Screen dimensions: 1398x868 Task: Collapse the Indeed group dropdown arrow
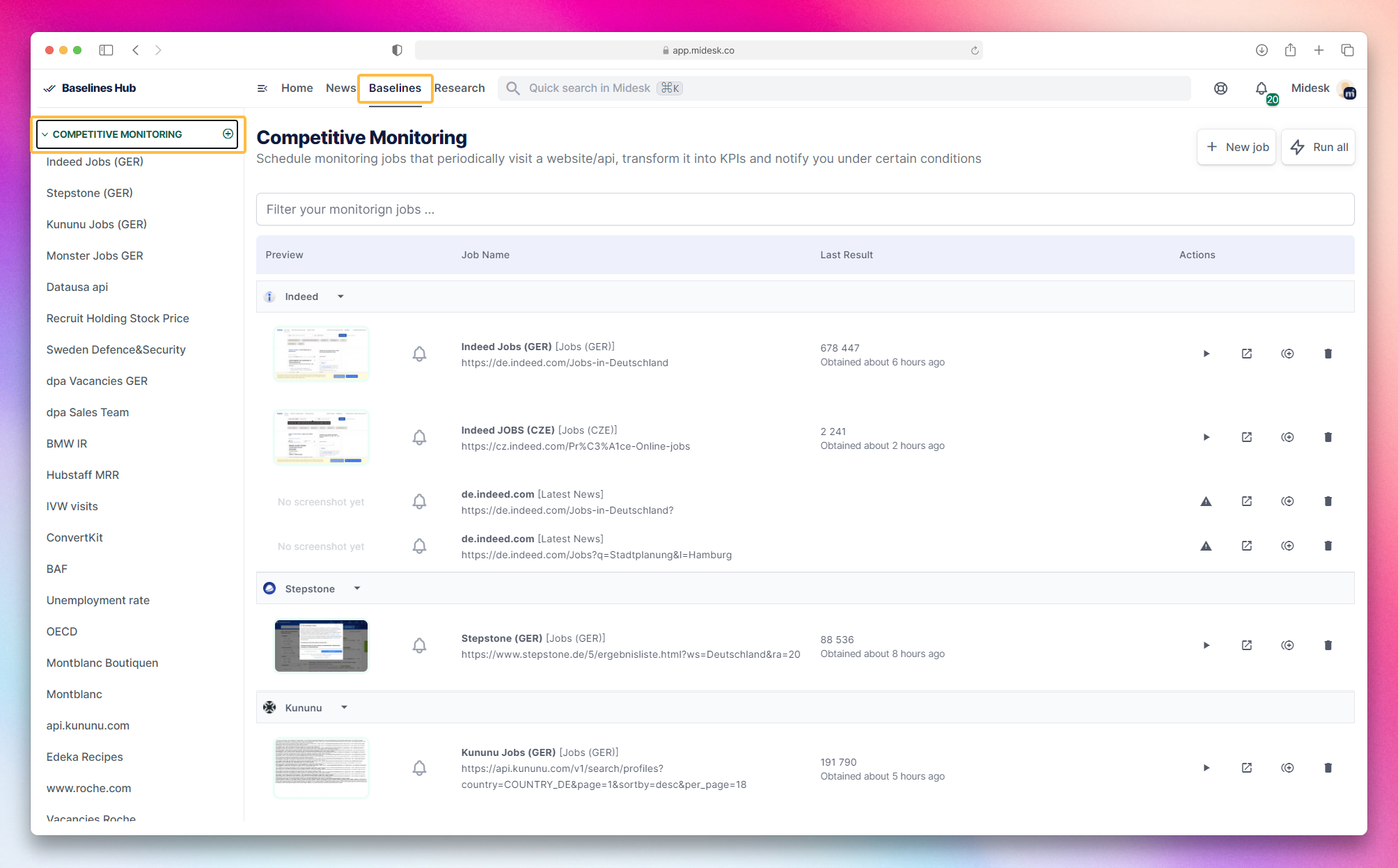click(x=340, y=297)
